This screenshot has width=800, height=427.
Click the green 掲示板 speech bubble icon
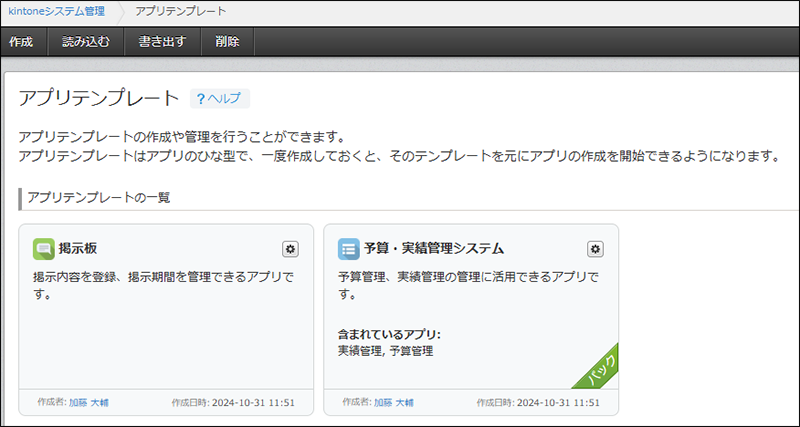(x=43, y=249)
